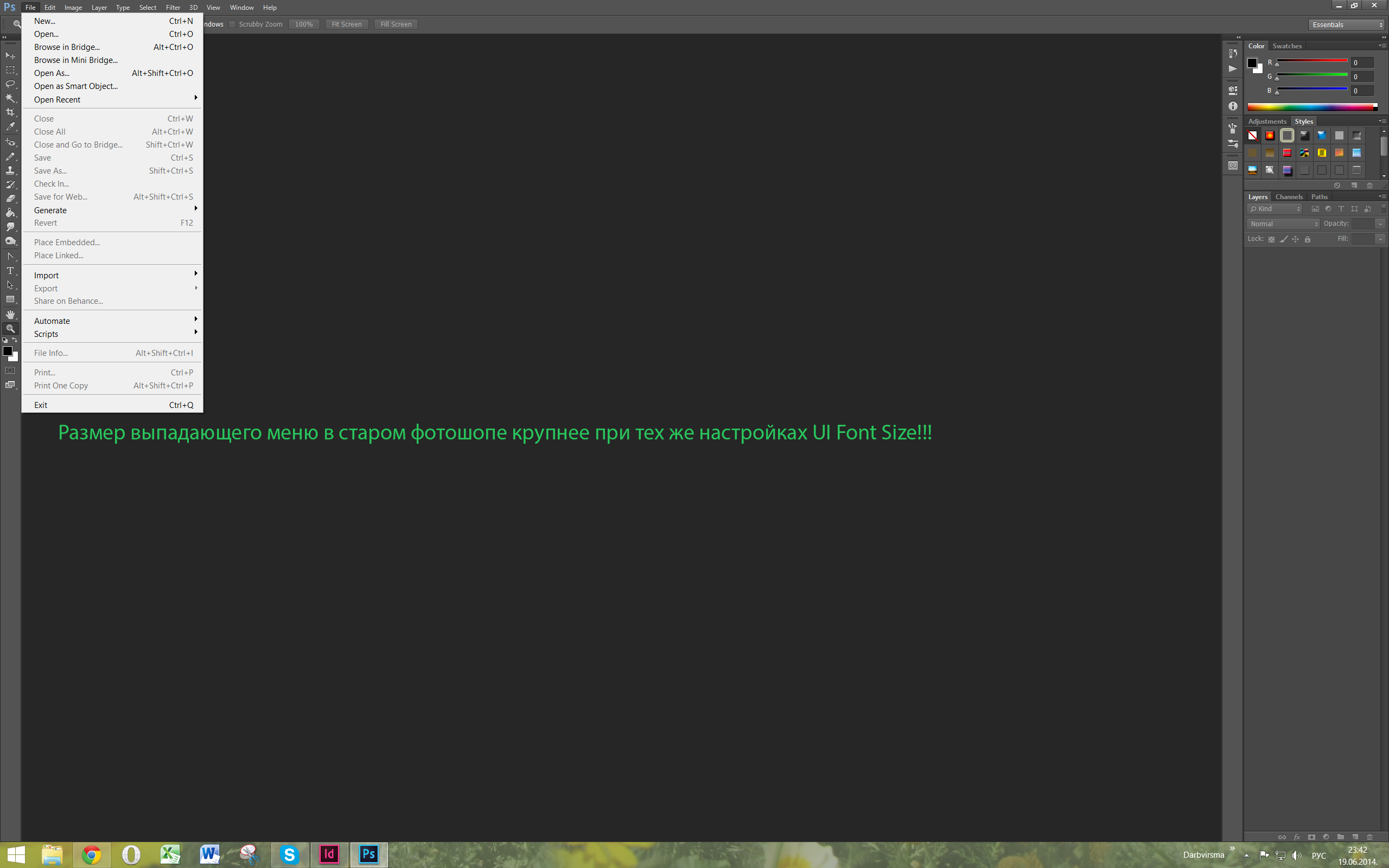The height and width of the screenshot is (868, 1389).
Task: Click the Delete style trash icon
Action: coord(1369,186)
